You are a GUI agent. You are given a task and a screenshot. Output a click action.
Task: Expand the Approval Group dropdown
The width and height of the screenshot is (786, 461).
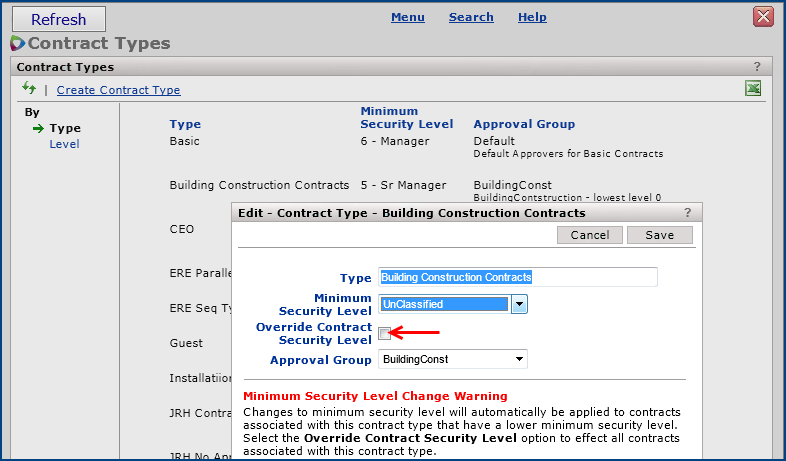(519, 359)
